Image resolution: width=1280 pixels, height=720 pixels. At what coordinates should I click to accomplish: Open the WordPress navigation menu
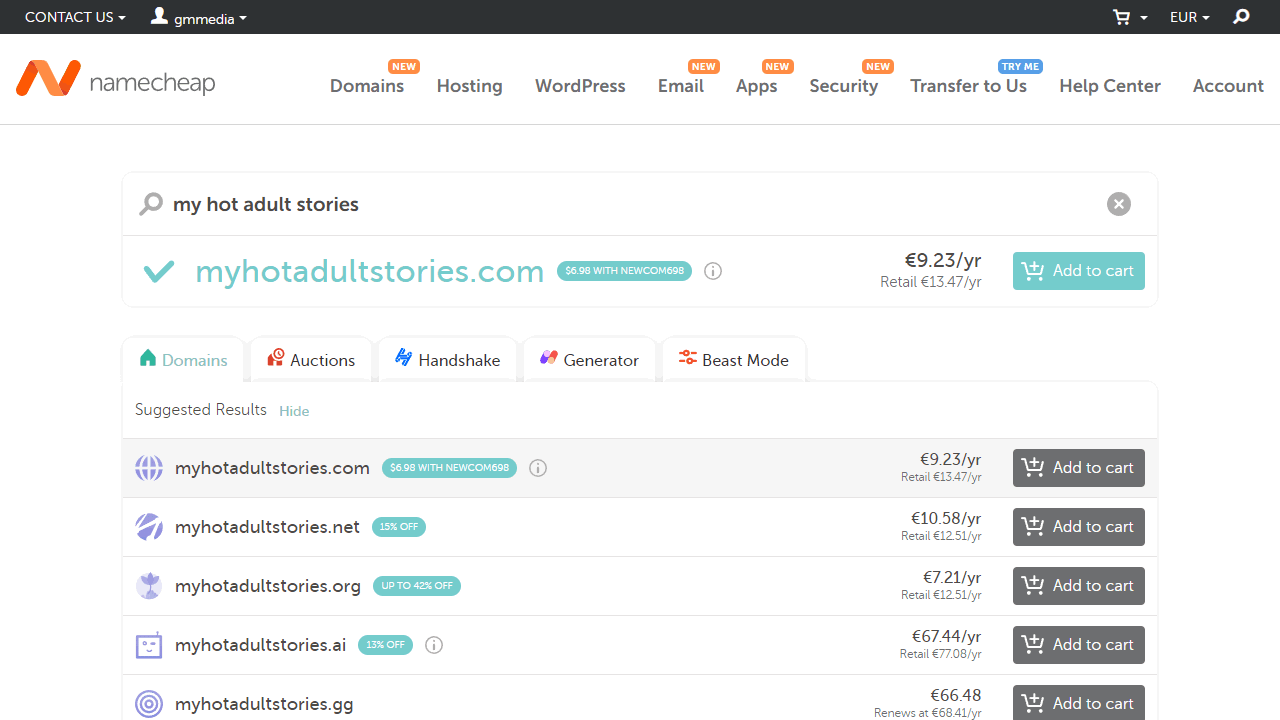click(x=580, y=86)
